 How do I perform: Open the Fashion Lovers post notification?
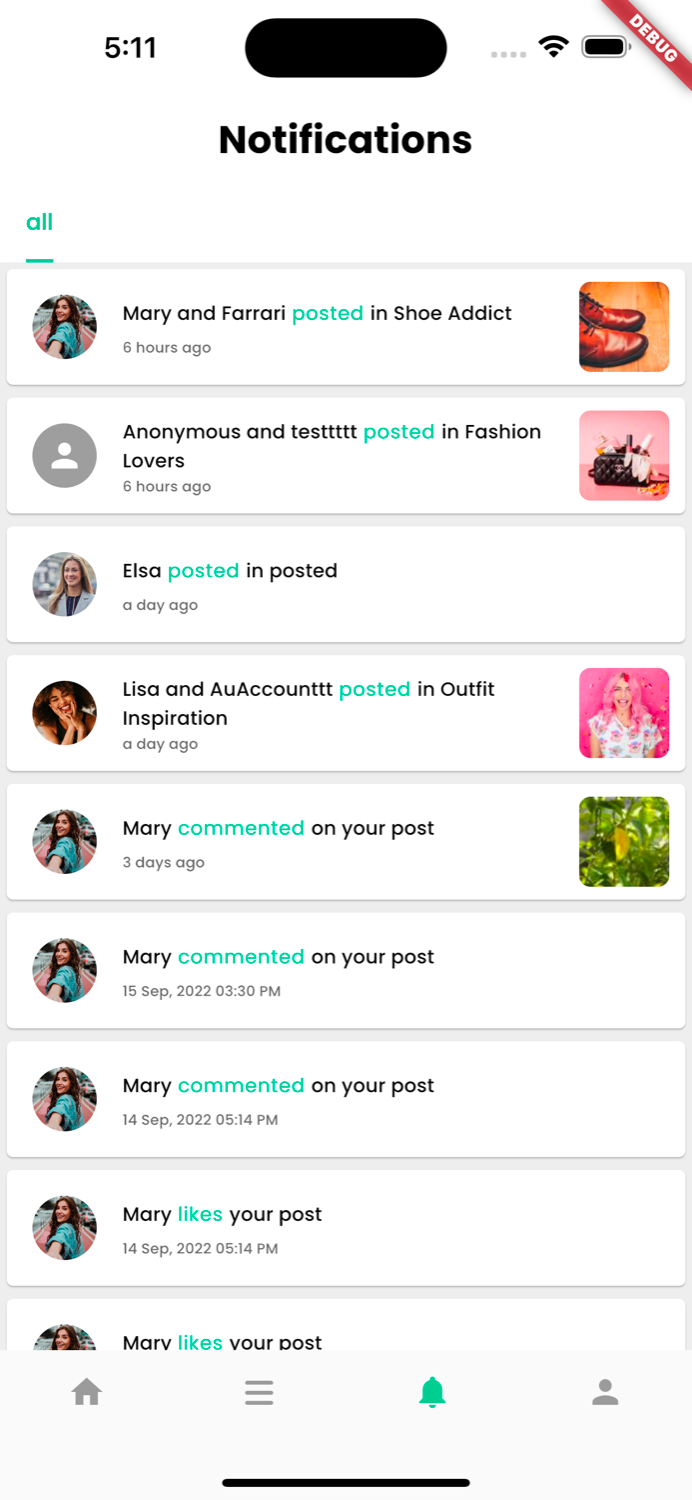click(346, 455)
